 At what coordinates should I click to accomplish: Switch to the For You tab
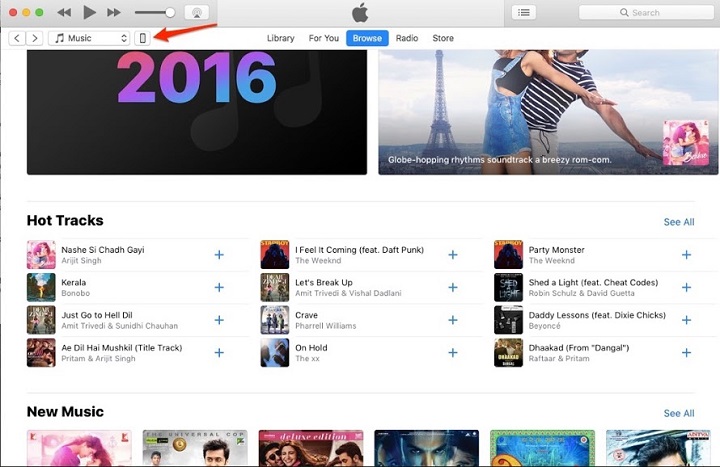[324, 38]
